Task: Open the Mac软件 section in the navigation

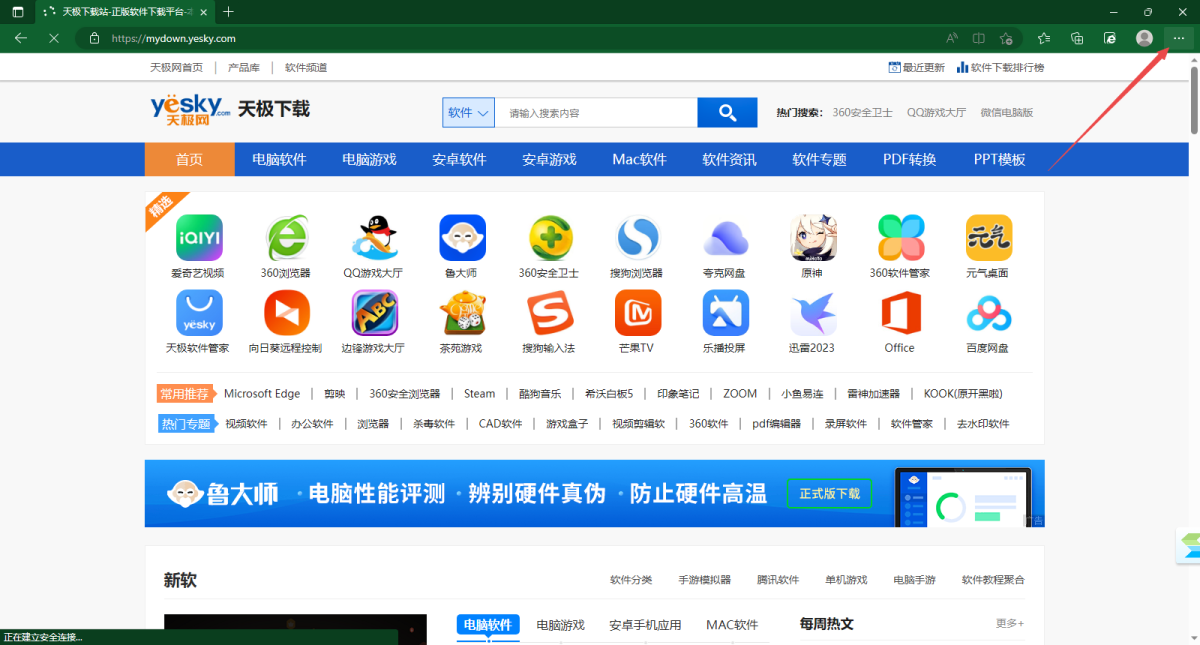Action: click(x=638, y=159)
